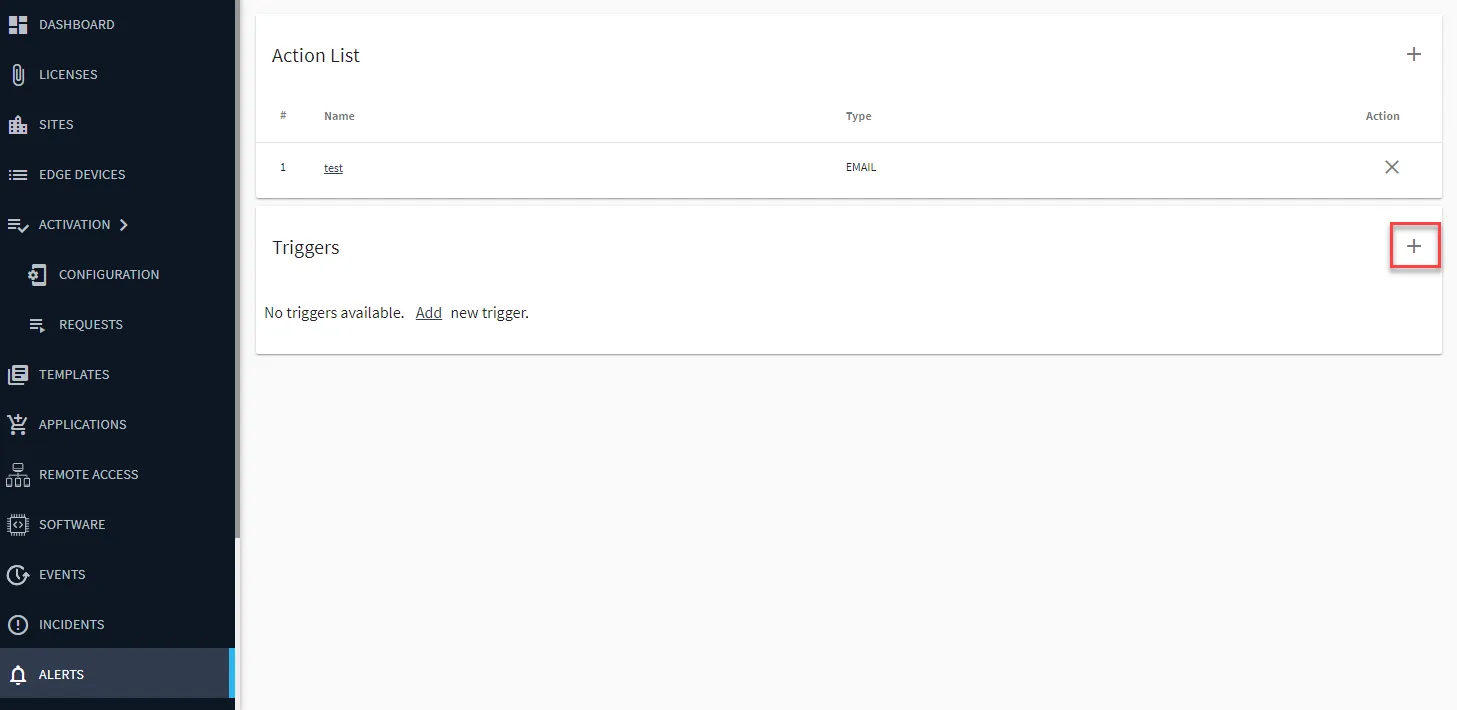
Task: Click the Alerts bell icon
Action: [18, 675]
